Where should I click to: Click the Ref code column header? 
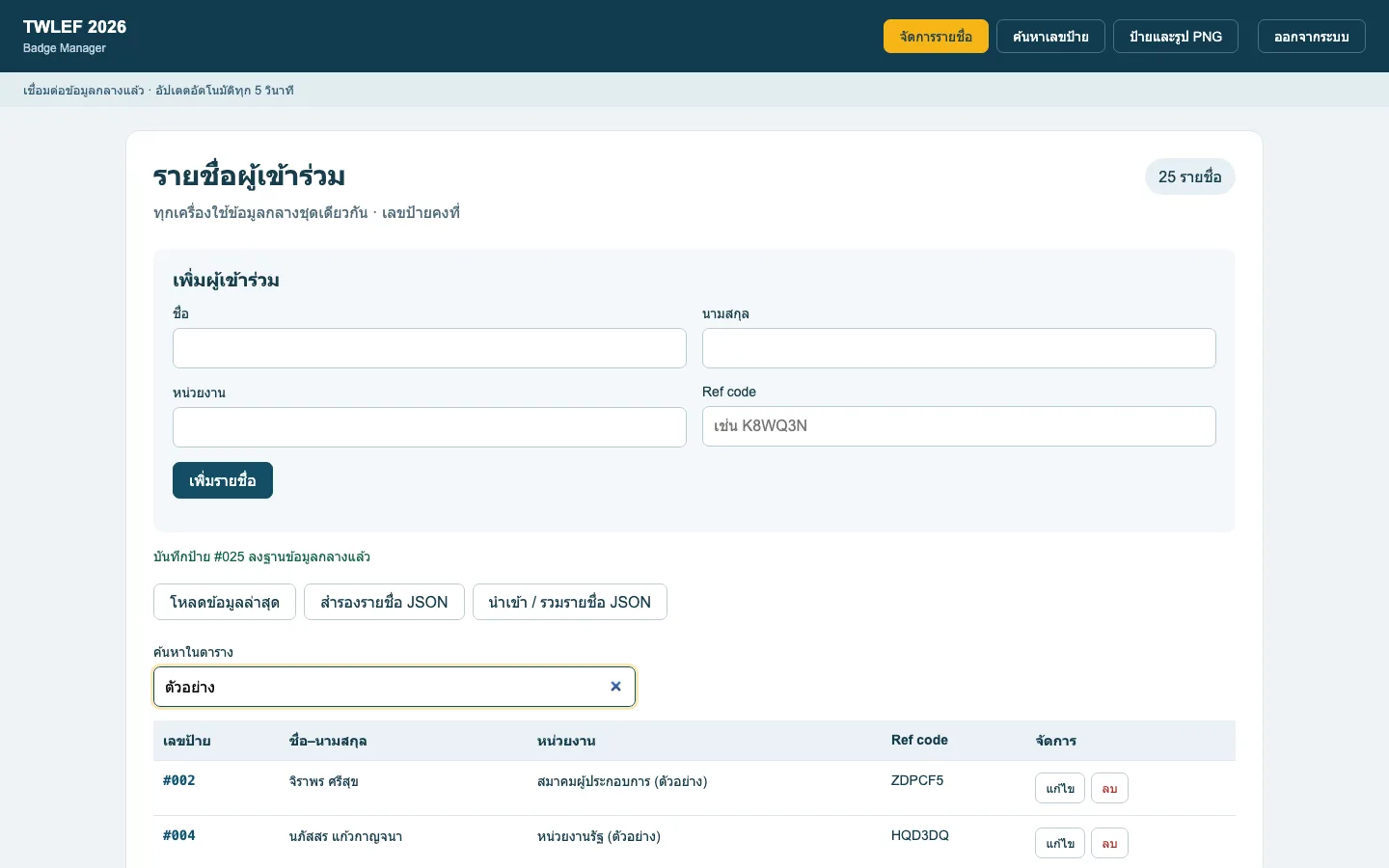[x=919, y=740]
